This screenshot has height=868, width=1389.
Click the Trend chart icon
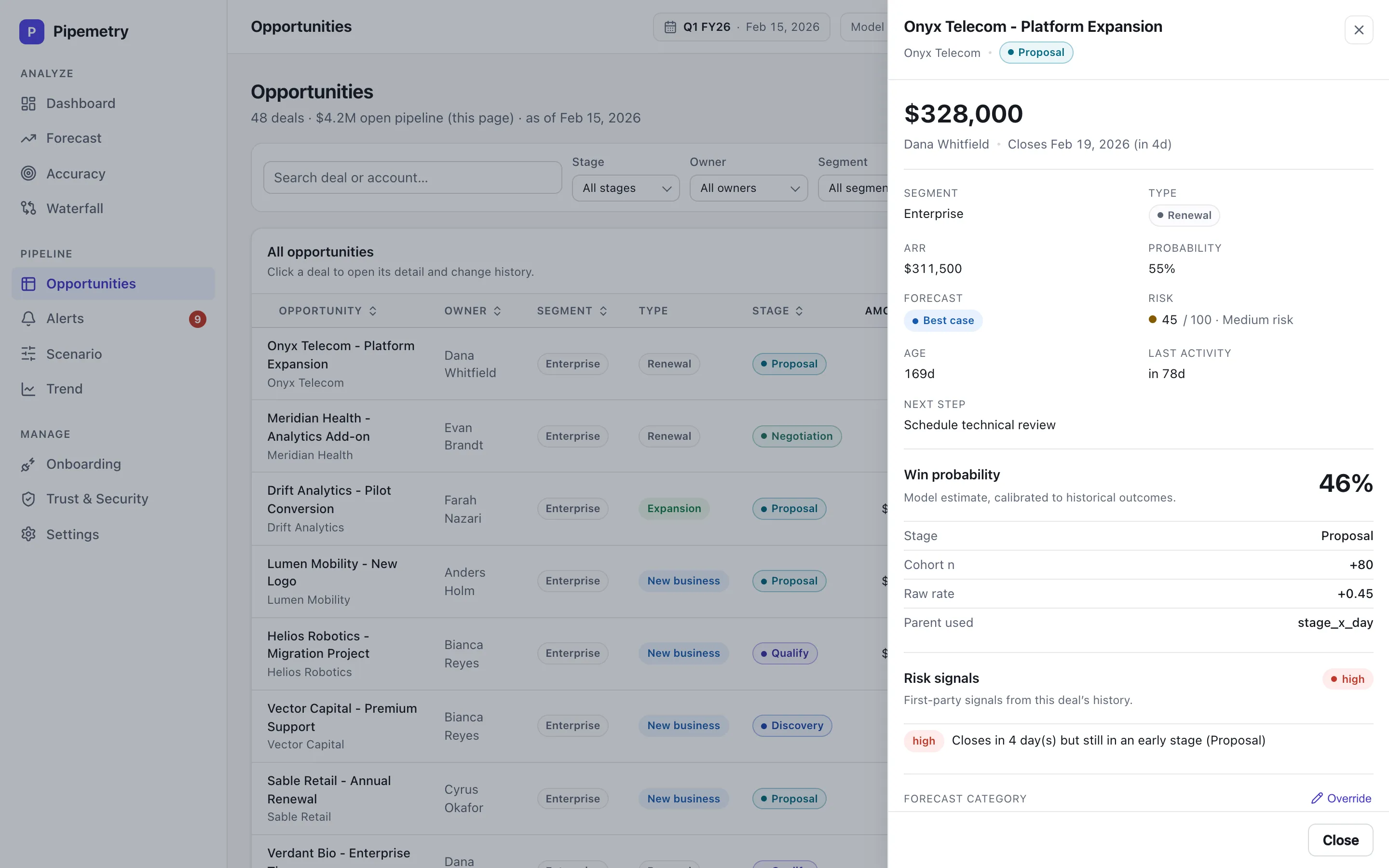[x=28, y=389]
